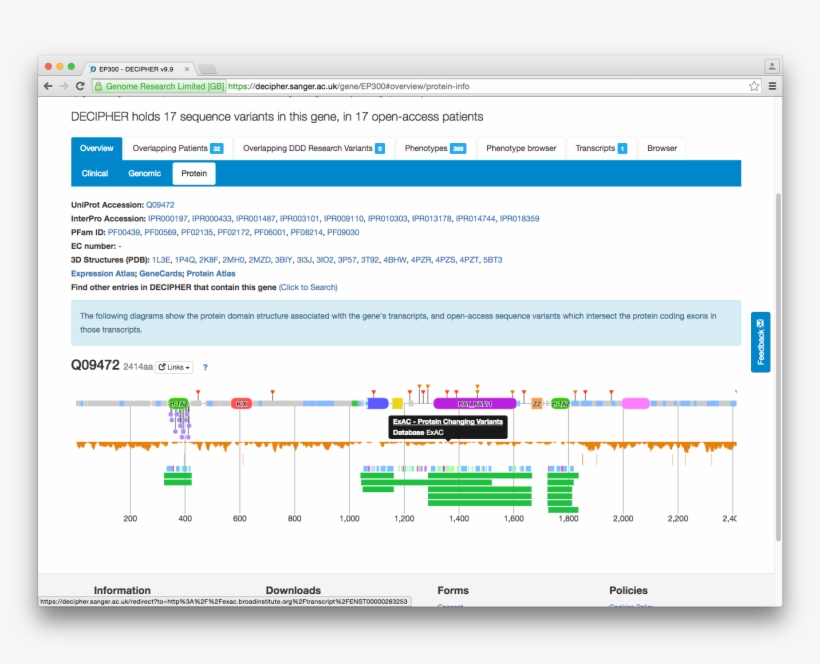
Task: Open UniProt accession Q09472 link
Action: click(x=160, y=204)
